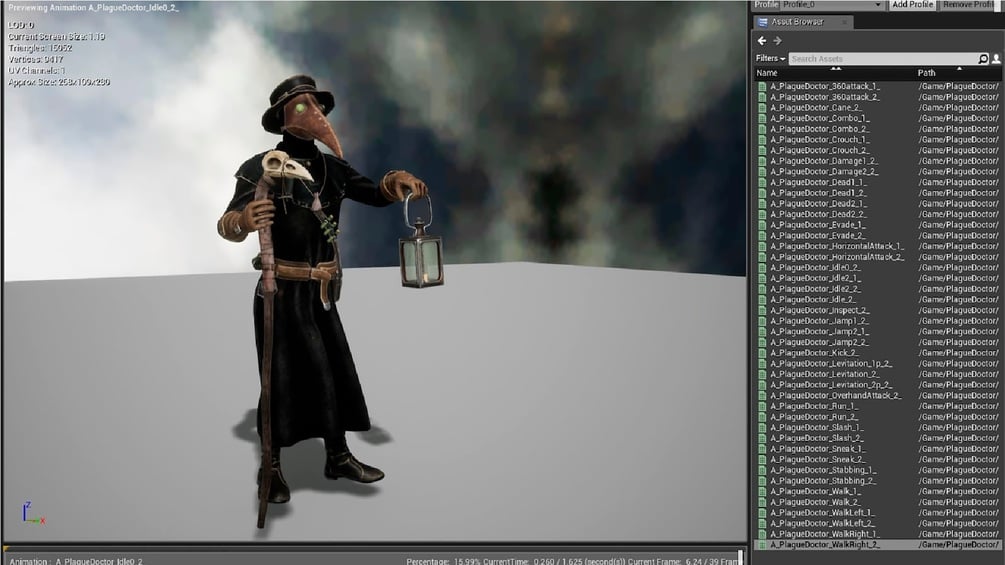Screen dimensions: 1005x565
Task: Click the icon of A_PlagueDoctor_Idle2_1_
Action: [x=762, y=279]
